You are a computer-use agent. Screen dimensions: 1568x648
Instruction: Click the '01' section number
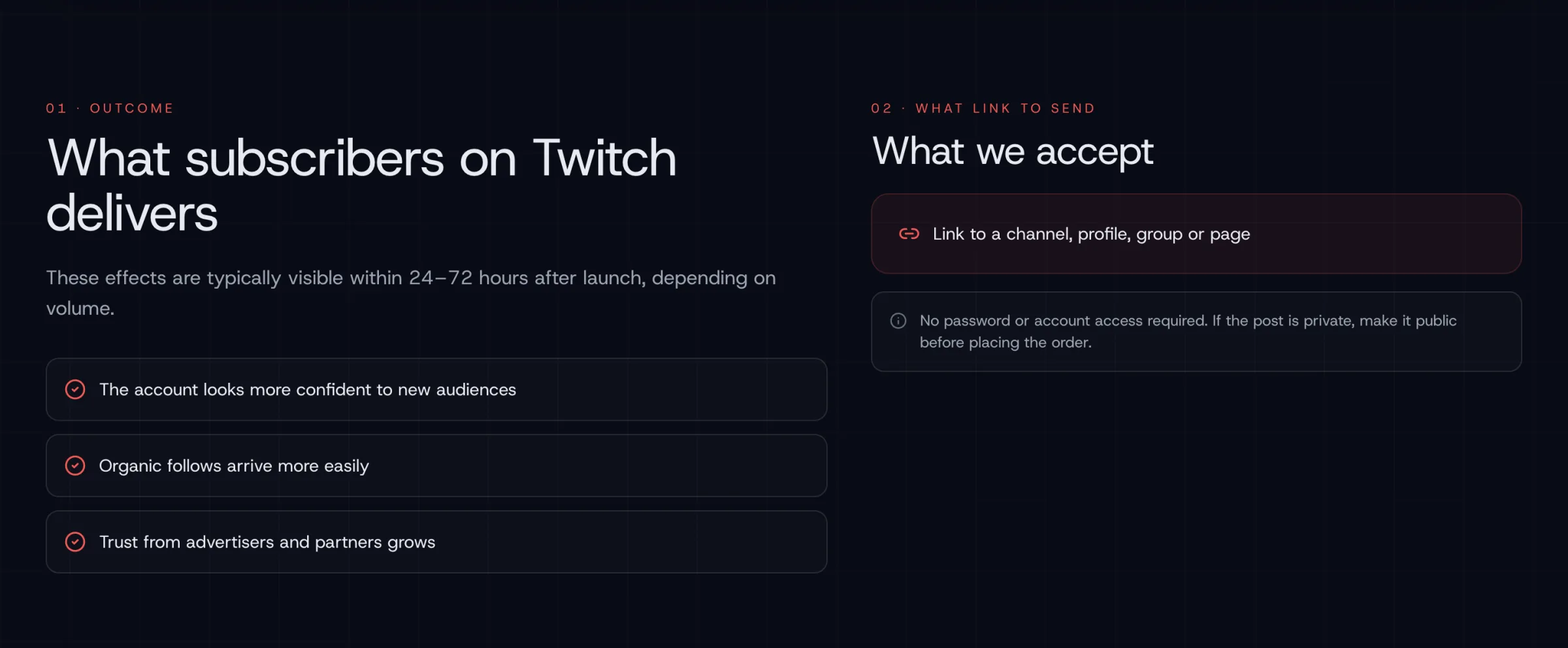56,108
